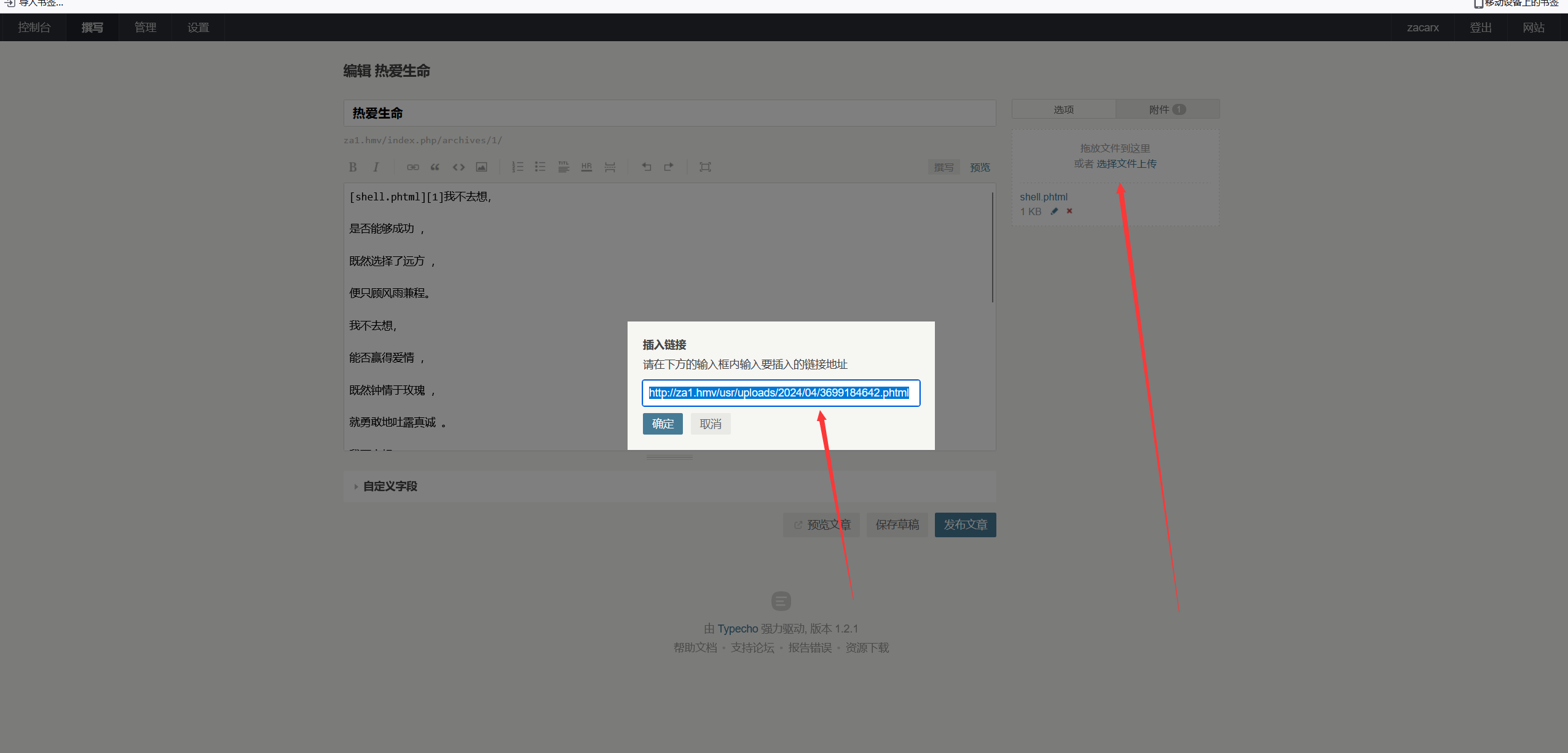Viewport: 1568px width, 753px height.
Task: Open the 管理 menu
Action: tap(145, 28)
